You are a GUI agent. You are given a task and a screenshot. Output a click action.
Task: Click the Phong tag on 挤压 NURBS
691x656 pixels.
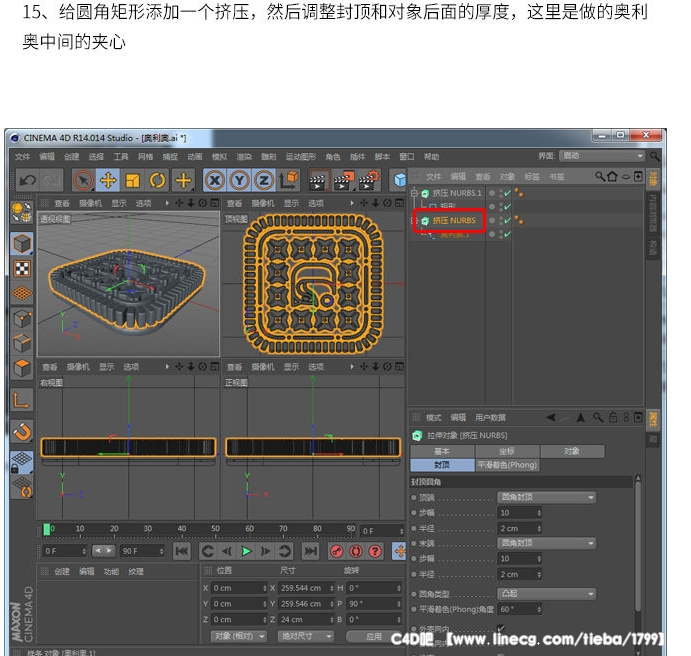click(x=519, y=220)
